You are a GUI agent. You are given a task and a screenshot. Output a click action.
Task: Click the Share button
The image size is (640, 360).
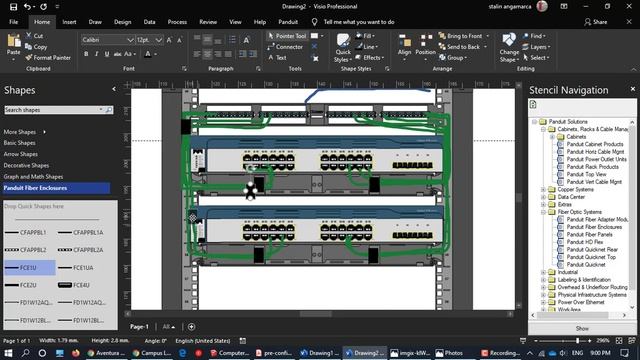click(596, 22)
